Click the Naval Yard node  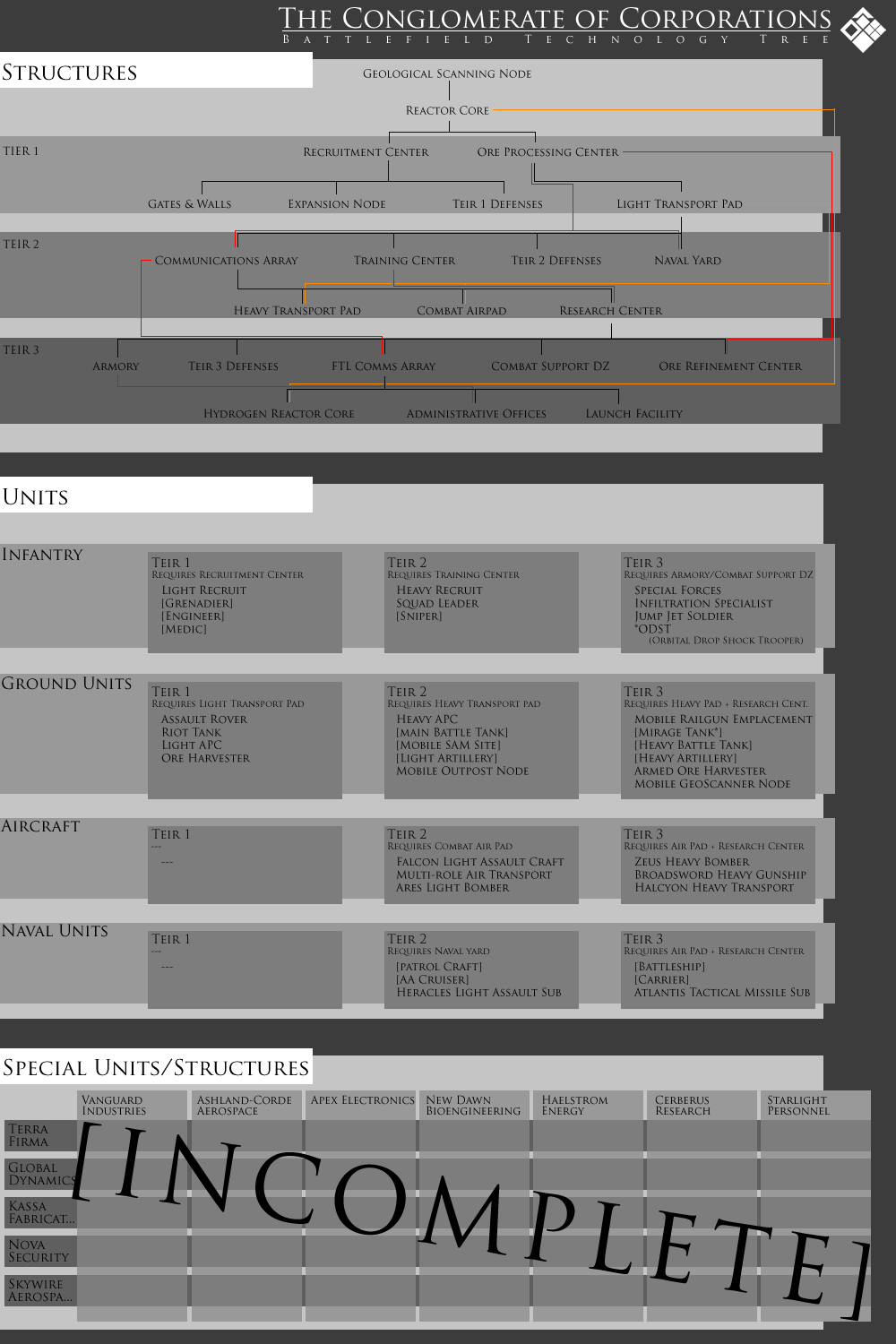pyautogui.click(x=687, y=261)
